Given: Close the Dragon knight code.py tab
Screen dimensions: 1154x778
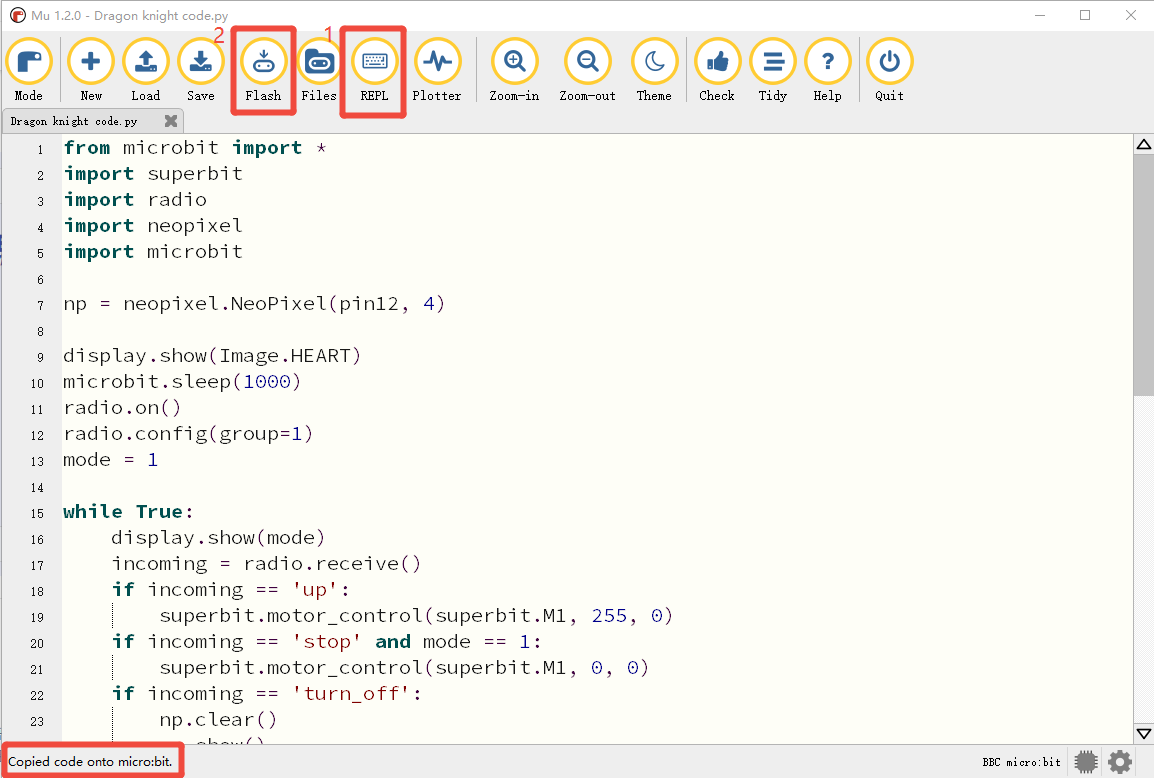Looking at the screenshot, I should coord(171,121).
